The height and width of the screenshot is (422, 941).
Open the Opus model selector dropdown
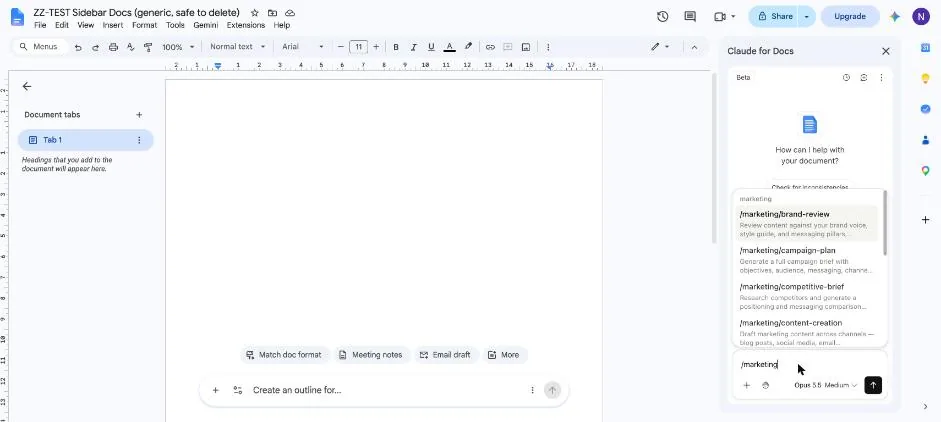click(826, 385)
